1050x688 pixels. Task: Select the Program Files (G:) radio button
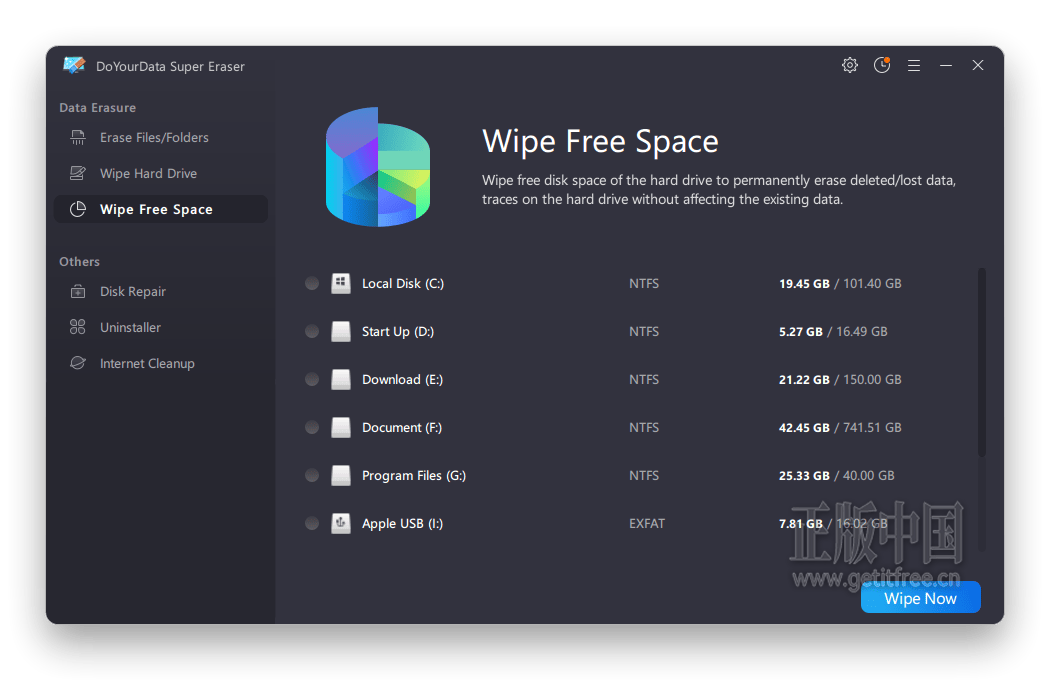tap(312, 476)
